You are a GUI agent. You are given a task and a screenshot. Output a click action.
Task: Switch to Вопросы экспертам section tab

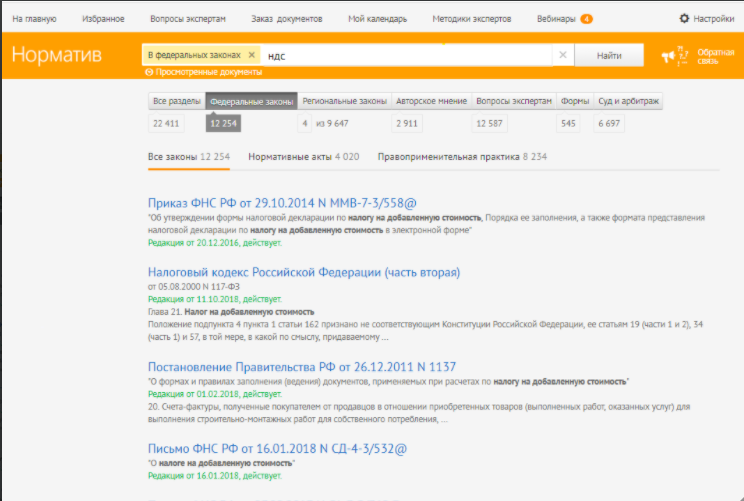coord(514,101)
